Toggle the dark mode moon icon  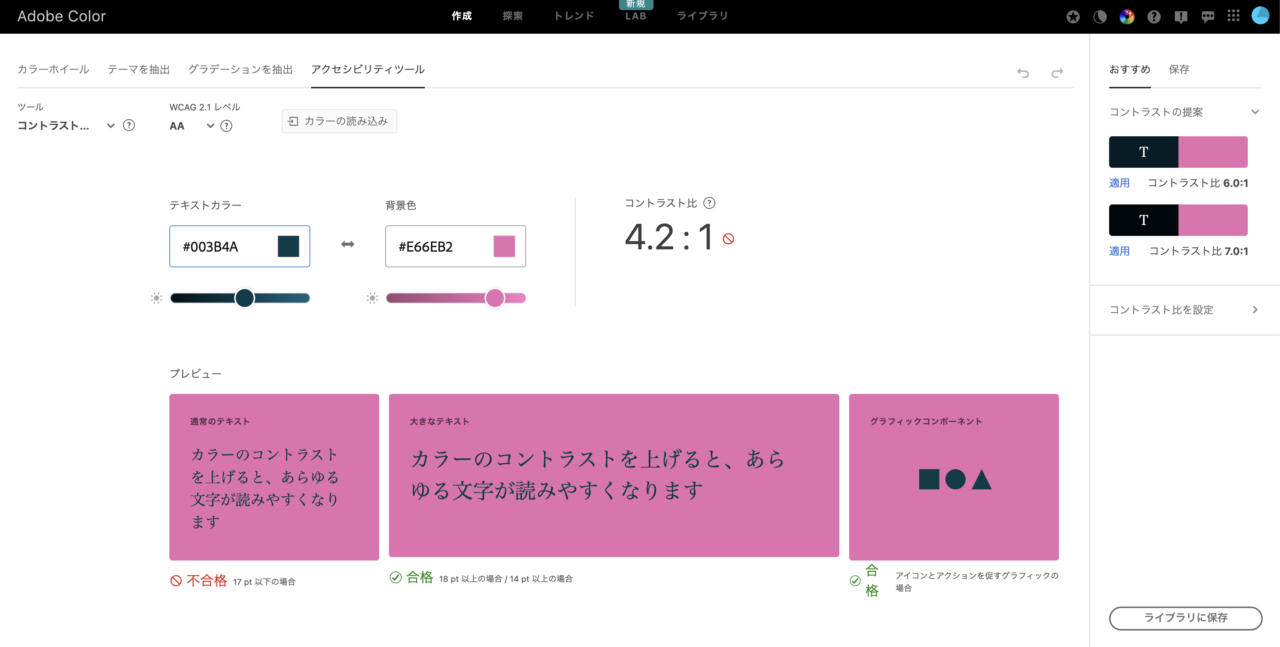[1100, 16]
